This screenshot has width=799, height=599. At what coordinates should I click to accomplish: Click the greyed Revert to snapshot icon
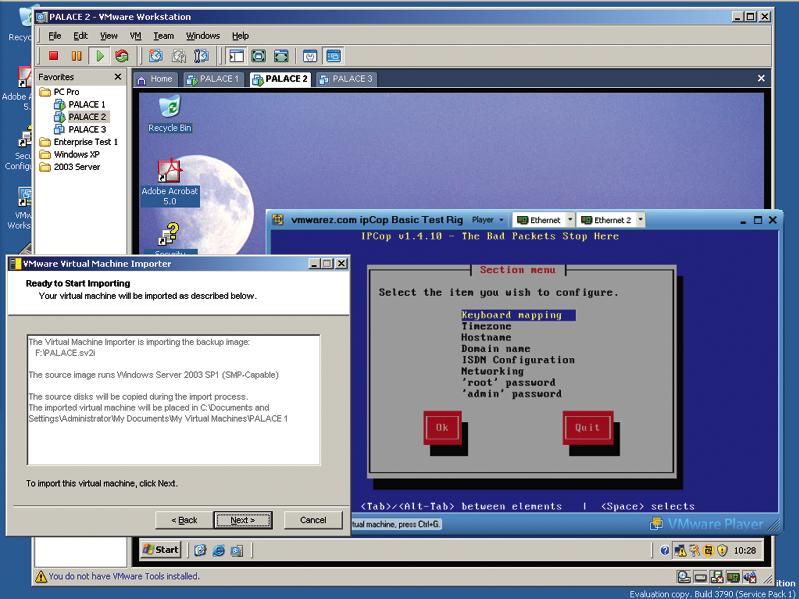coord(179,56)
